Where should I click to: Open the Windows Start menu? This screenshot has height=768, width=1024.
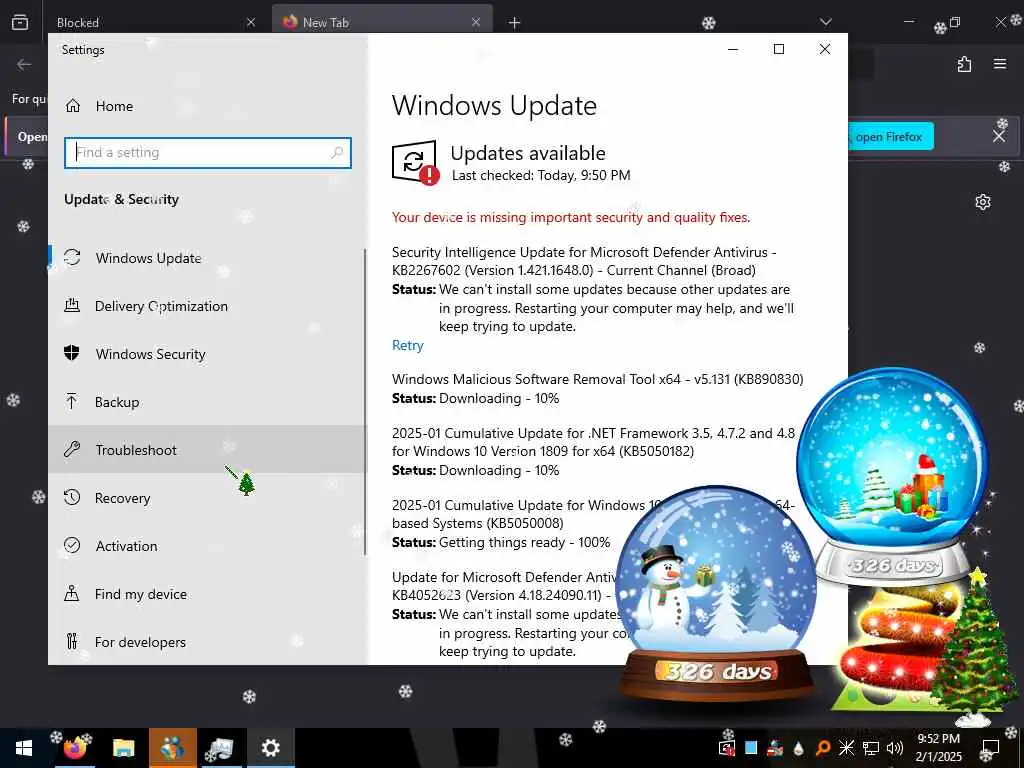24,748
